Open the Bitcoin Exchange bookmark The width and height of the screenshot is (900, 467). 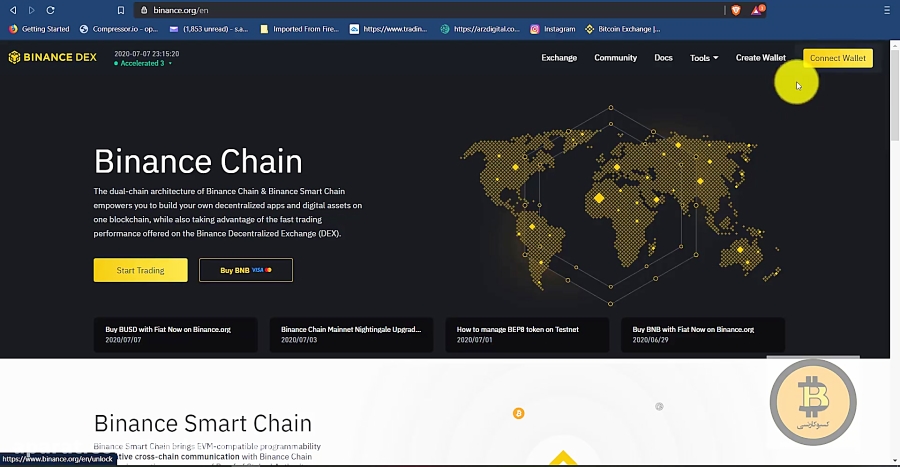coord(623,29)
